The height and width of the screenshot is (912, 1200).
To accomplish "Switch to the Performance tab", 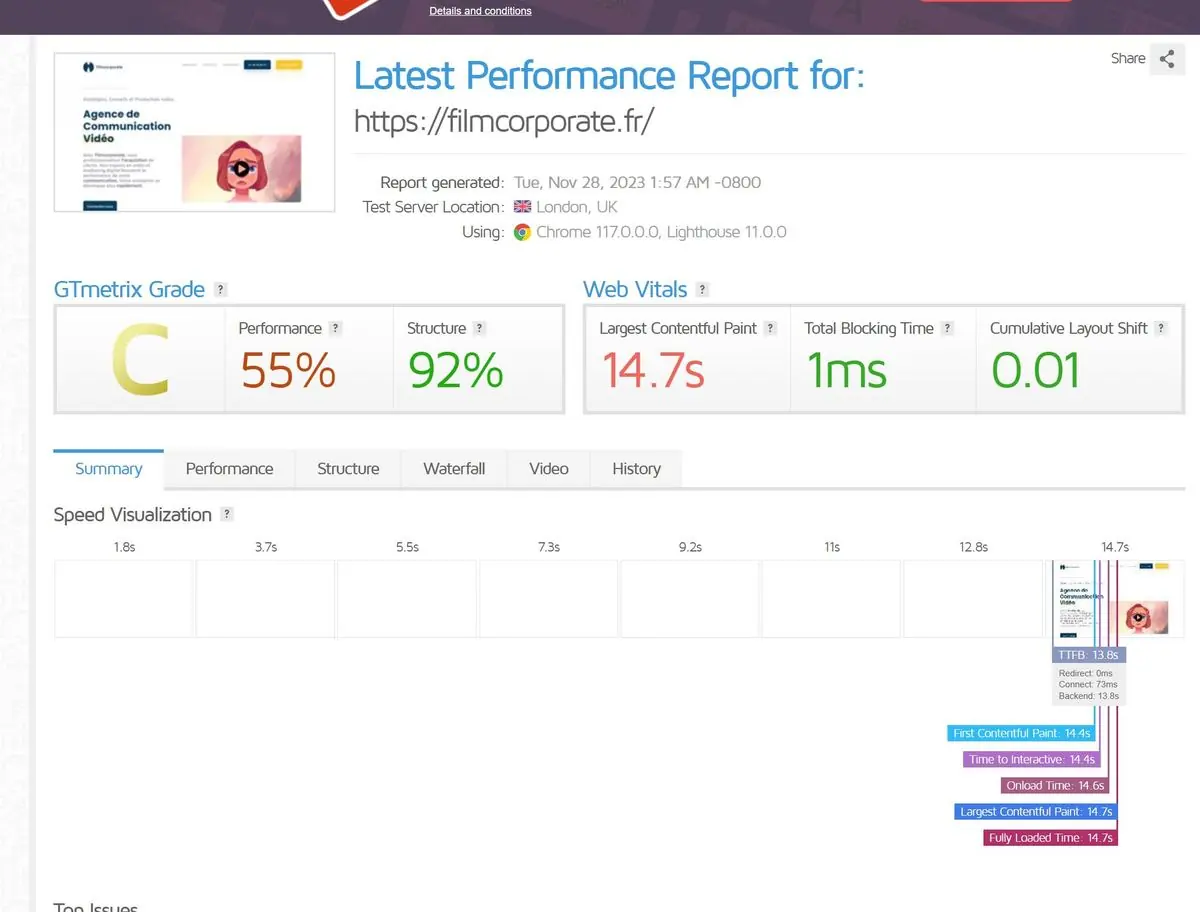I will click(x=229, y=468).
